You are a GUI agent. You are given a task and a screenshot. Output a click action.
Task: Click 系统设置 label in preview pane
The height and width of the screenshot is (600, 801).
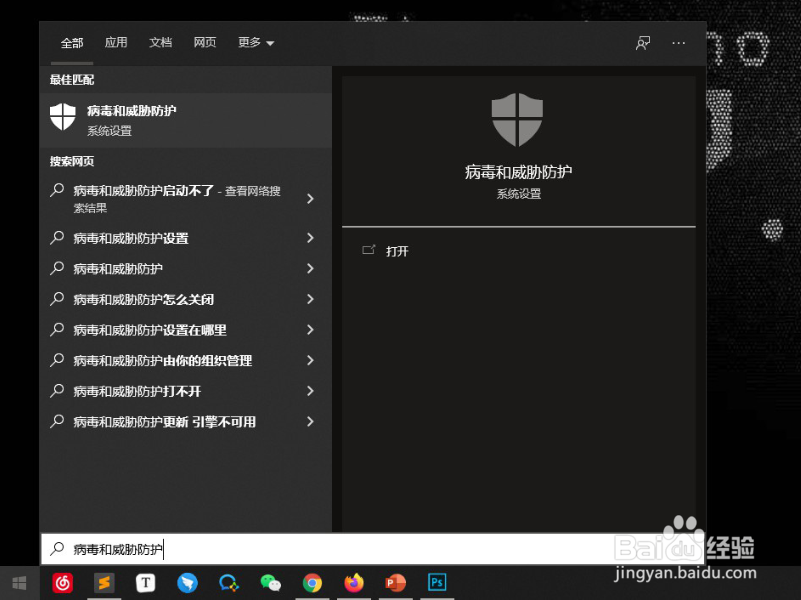click(519, 194)
